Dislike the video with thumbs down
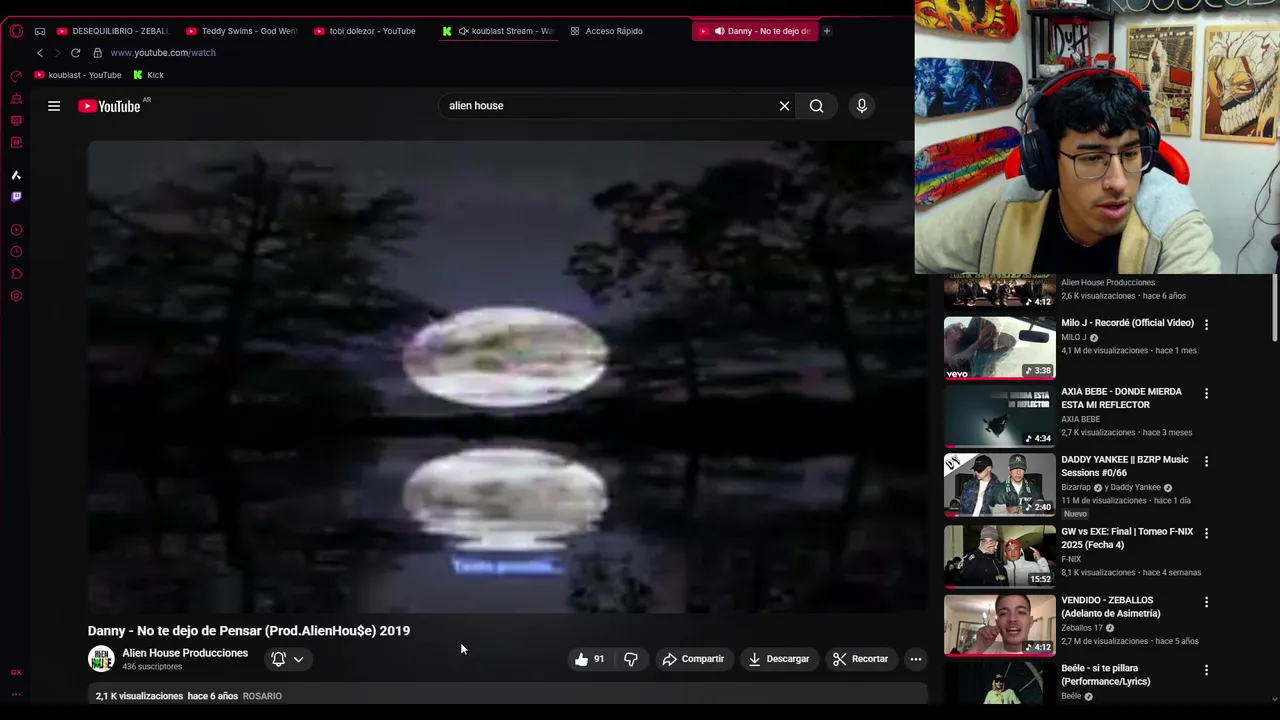1280x720 pixels. pyautogui.click(x=631, y=659)
